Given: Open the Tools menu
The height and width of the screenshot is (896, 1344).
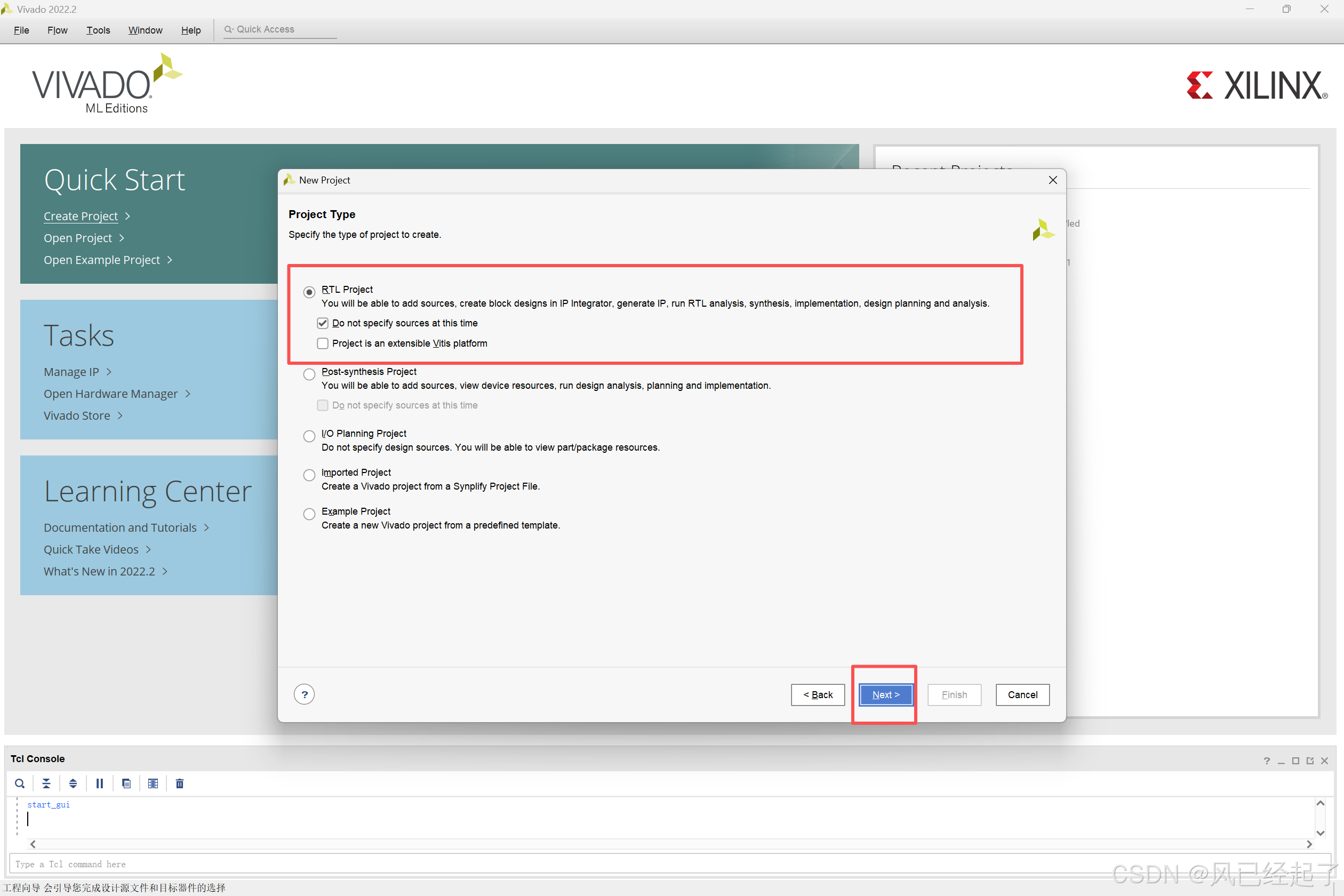Looking at the screenshot, I should click(x=98, y=30).
